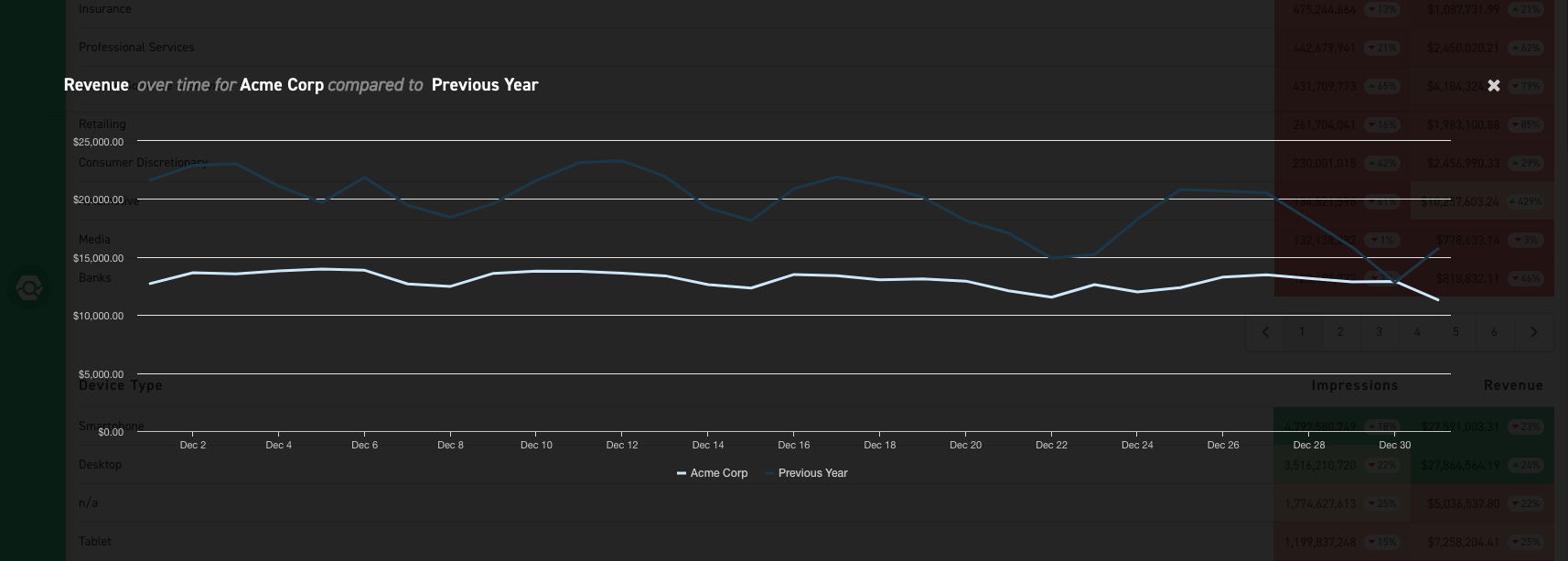
Task: Go to previous page with left chevron
Action: tap(1265, 332)
